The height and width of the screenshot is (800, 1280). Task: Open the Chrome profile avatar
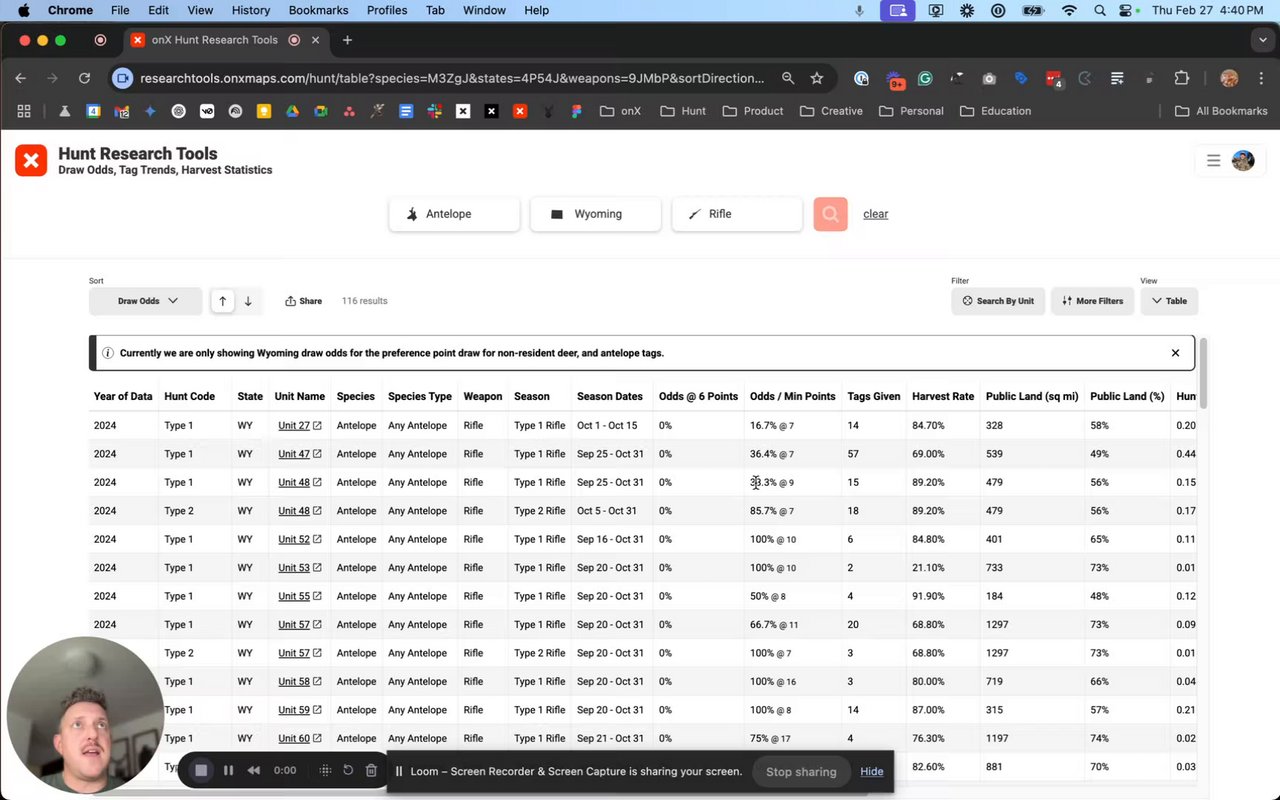pyautogui.click(x=1230, y=78)
